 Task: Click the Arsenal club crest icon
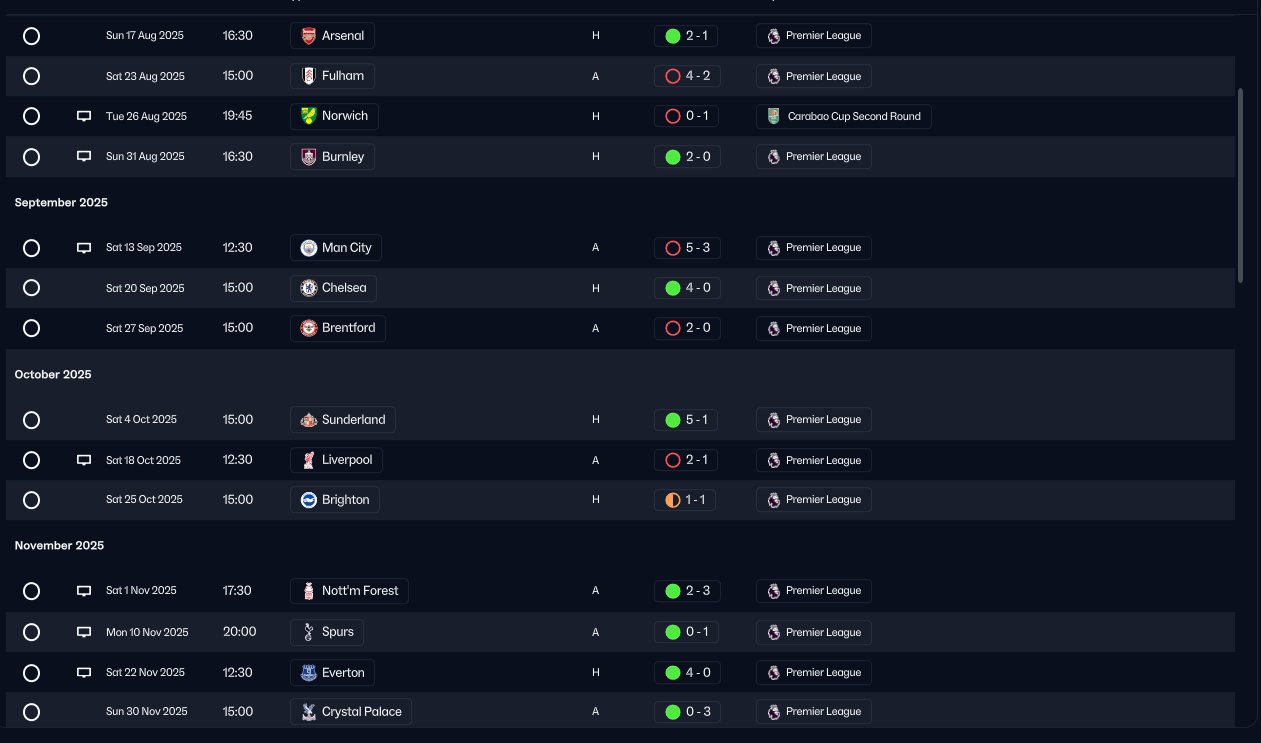coord(308,36)
